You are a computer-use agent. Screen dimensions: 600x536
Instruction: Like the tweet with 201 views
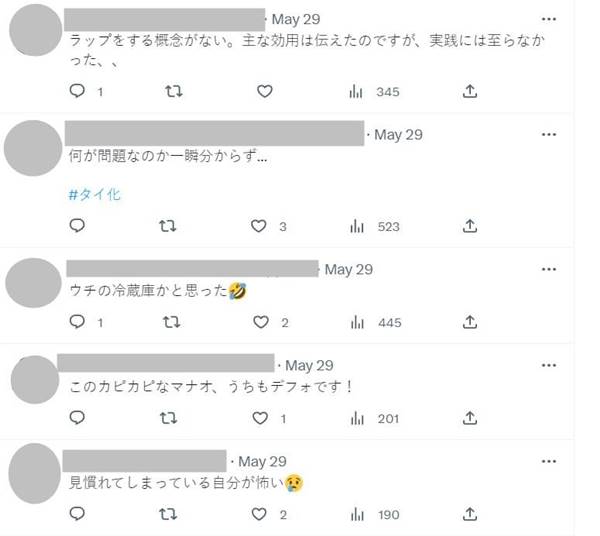[x=260, y=418]
